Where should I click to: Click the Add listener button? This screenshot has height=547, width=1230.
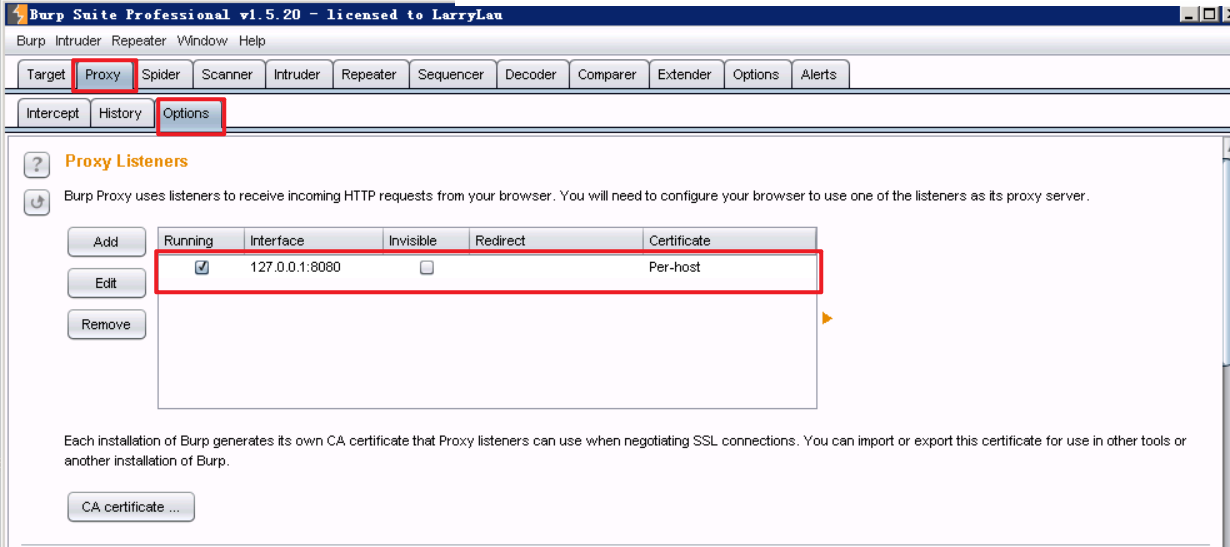tap(106, 242)
